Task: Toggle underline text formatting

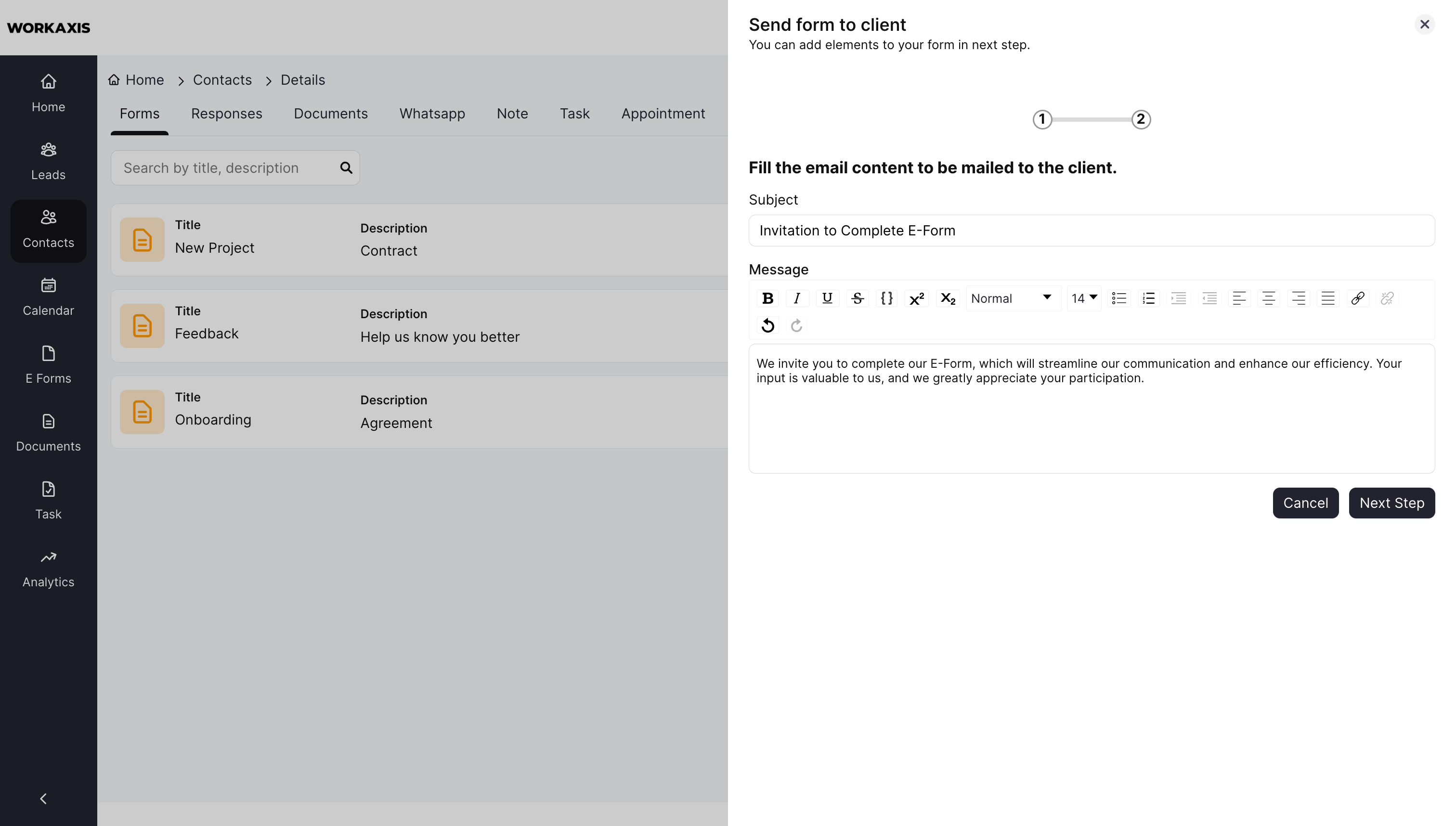Action: point(827,298)
